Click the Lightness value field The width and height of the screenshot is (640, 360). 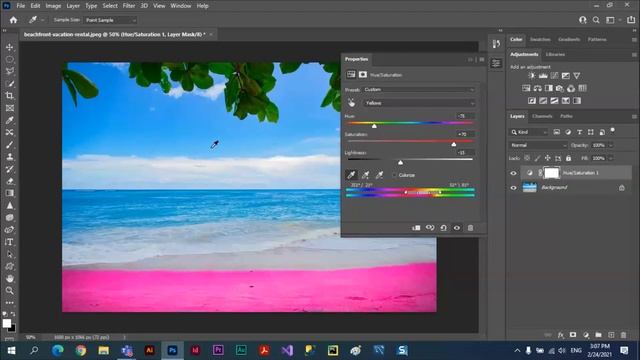pos(465,153)
